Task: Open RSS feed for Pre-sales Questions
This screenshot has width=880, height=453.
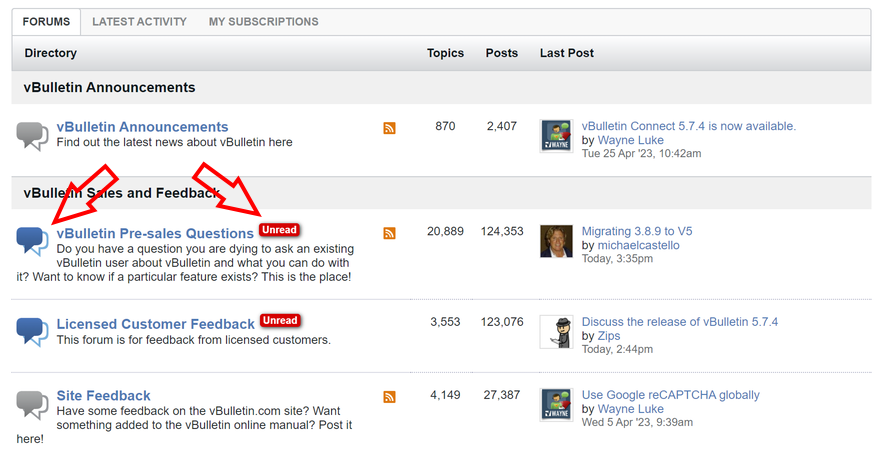Action: tap(389, 233)
